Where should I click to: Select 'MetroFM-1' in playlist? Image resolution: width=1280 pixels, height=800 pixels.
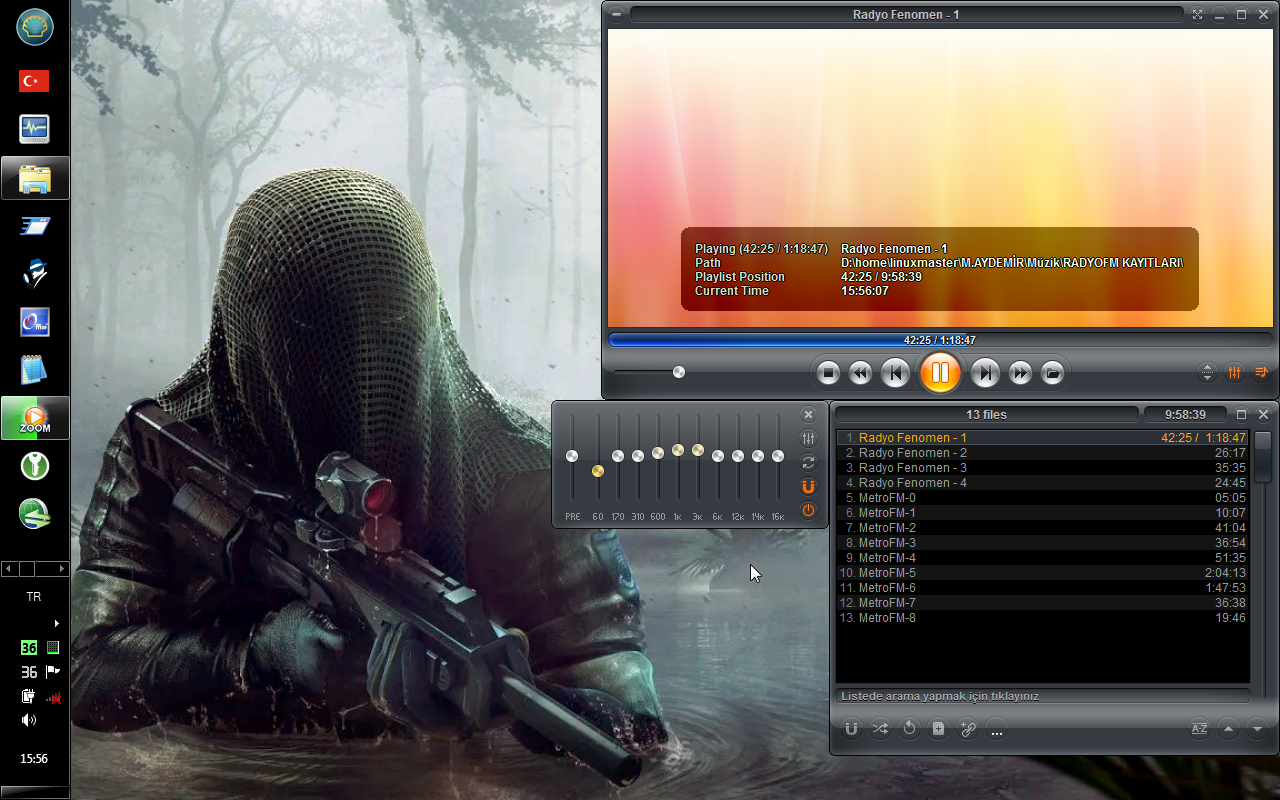click(x=1042, y=513)
